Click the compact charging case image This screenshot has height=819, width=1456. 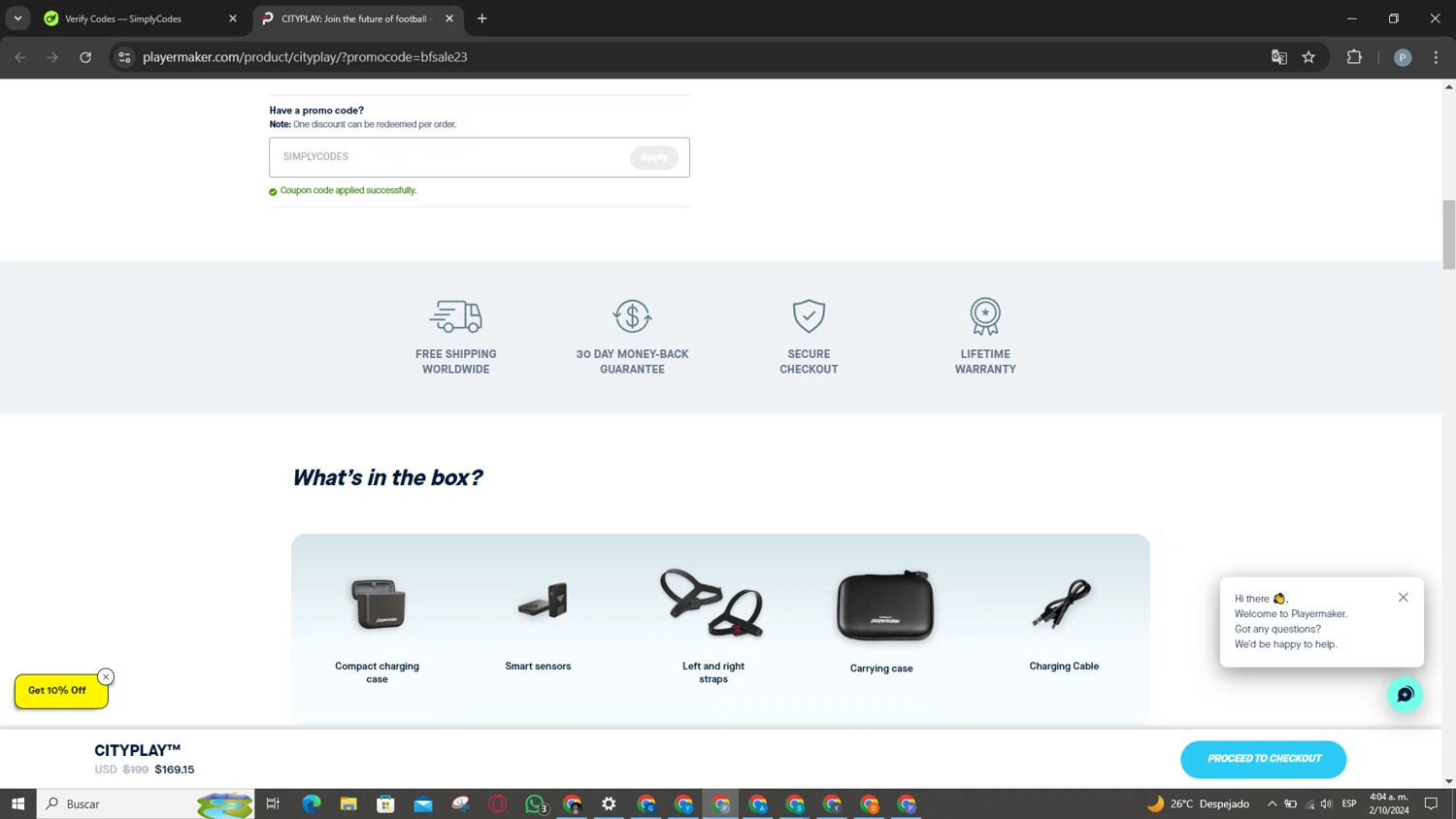tap(378, 604)
